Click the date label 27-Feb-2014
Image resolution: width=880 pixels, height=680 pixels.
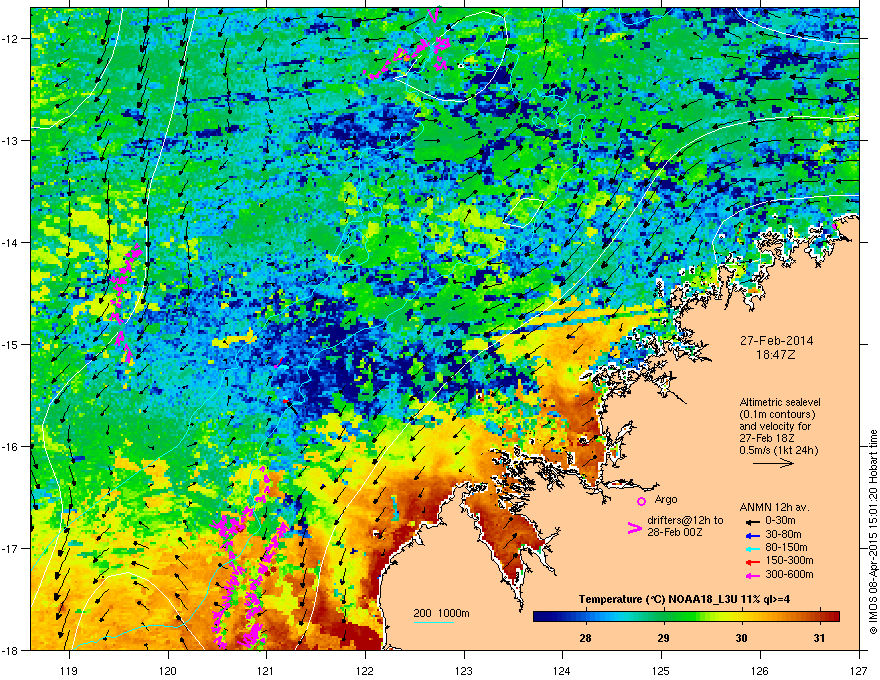[776, 341]
